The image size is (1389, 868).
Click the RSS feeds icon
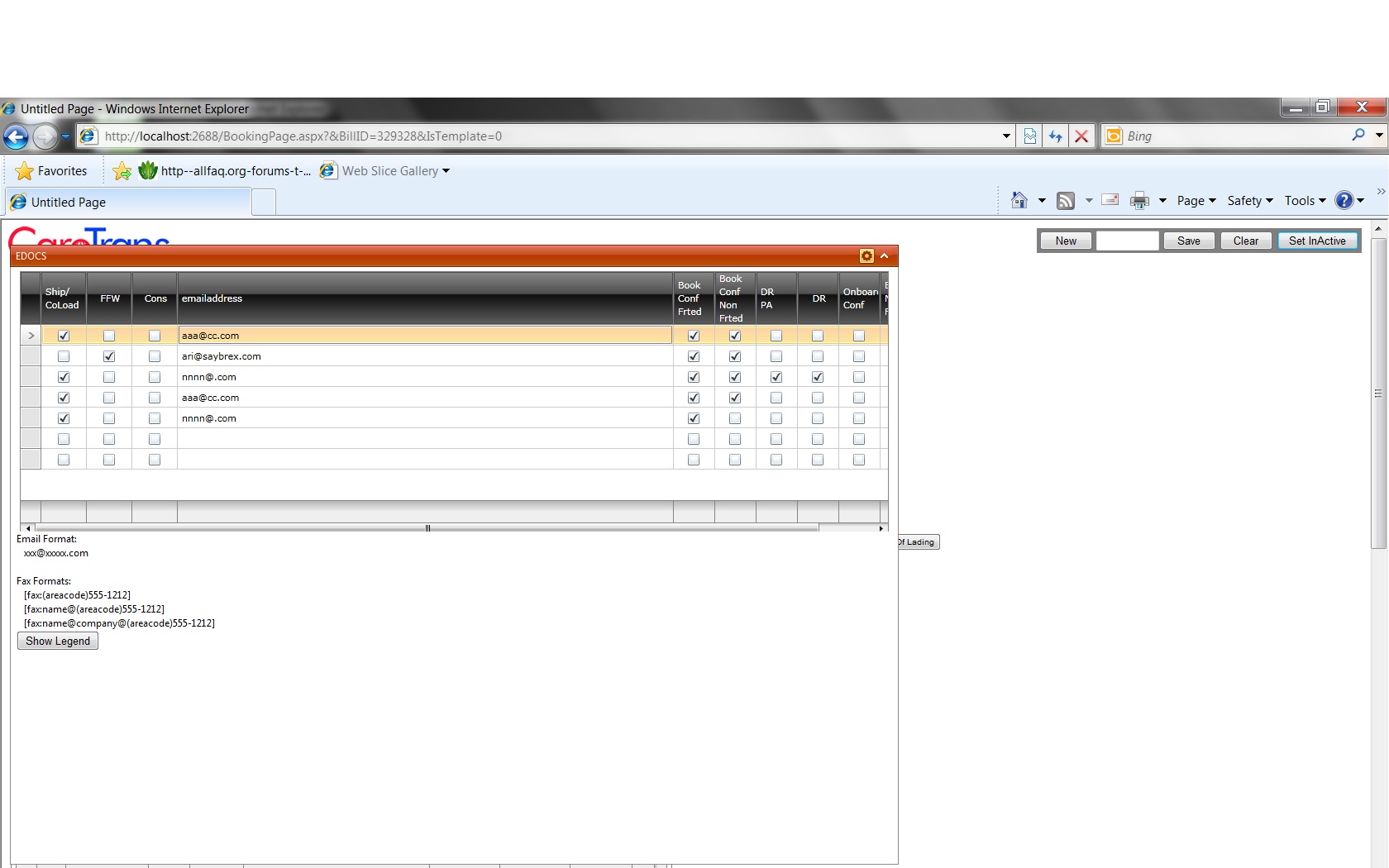[x=1066, y=200]
